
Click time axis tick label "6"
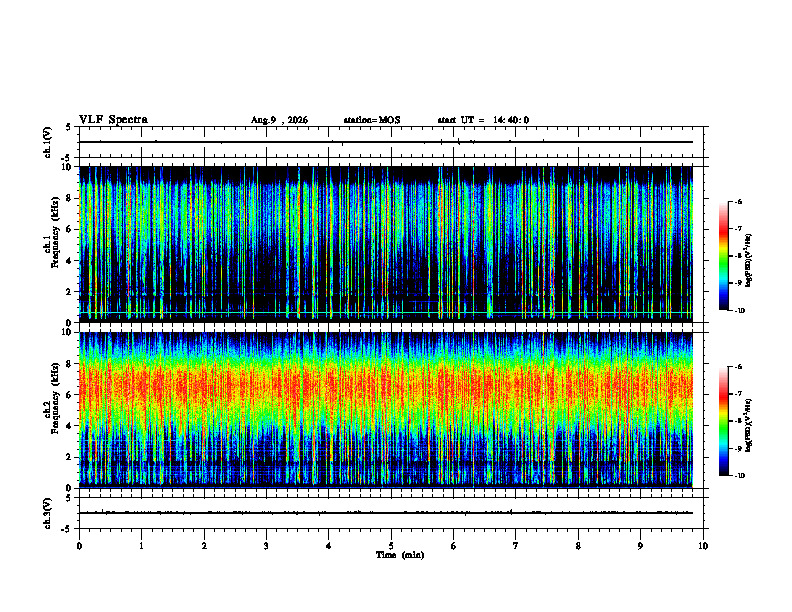click(454, 546)
